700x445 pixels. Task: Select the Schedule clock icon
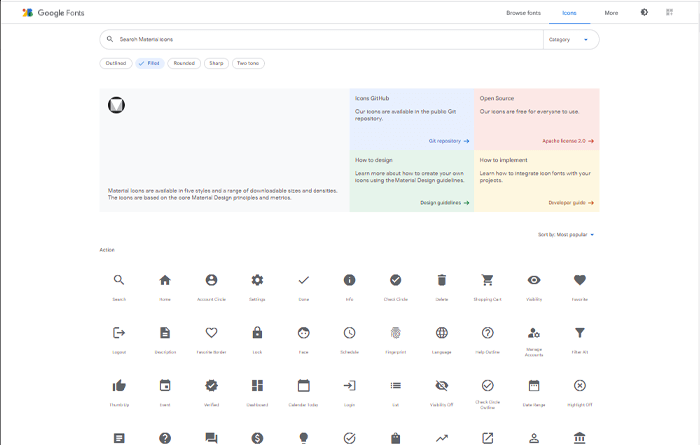(x=350, y=333)
